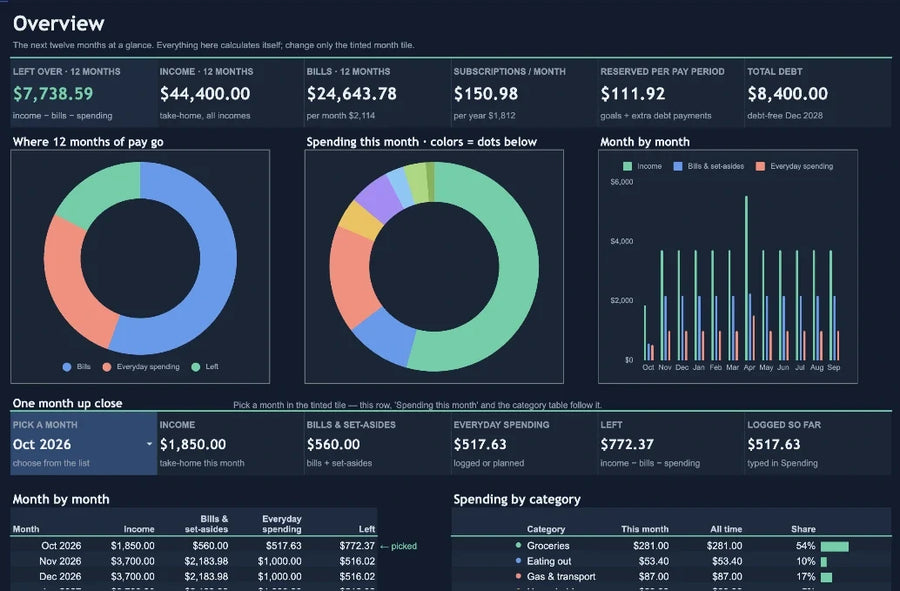Click the All time column header
The height and width of the screenshot is (591, 900).
(x=726, y=529)
